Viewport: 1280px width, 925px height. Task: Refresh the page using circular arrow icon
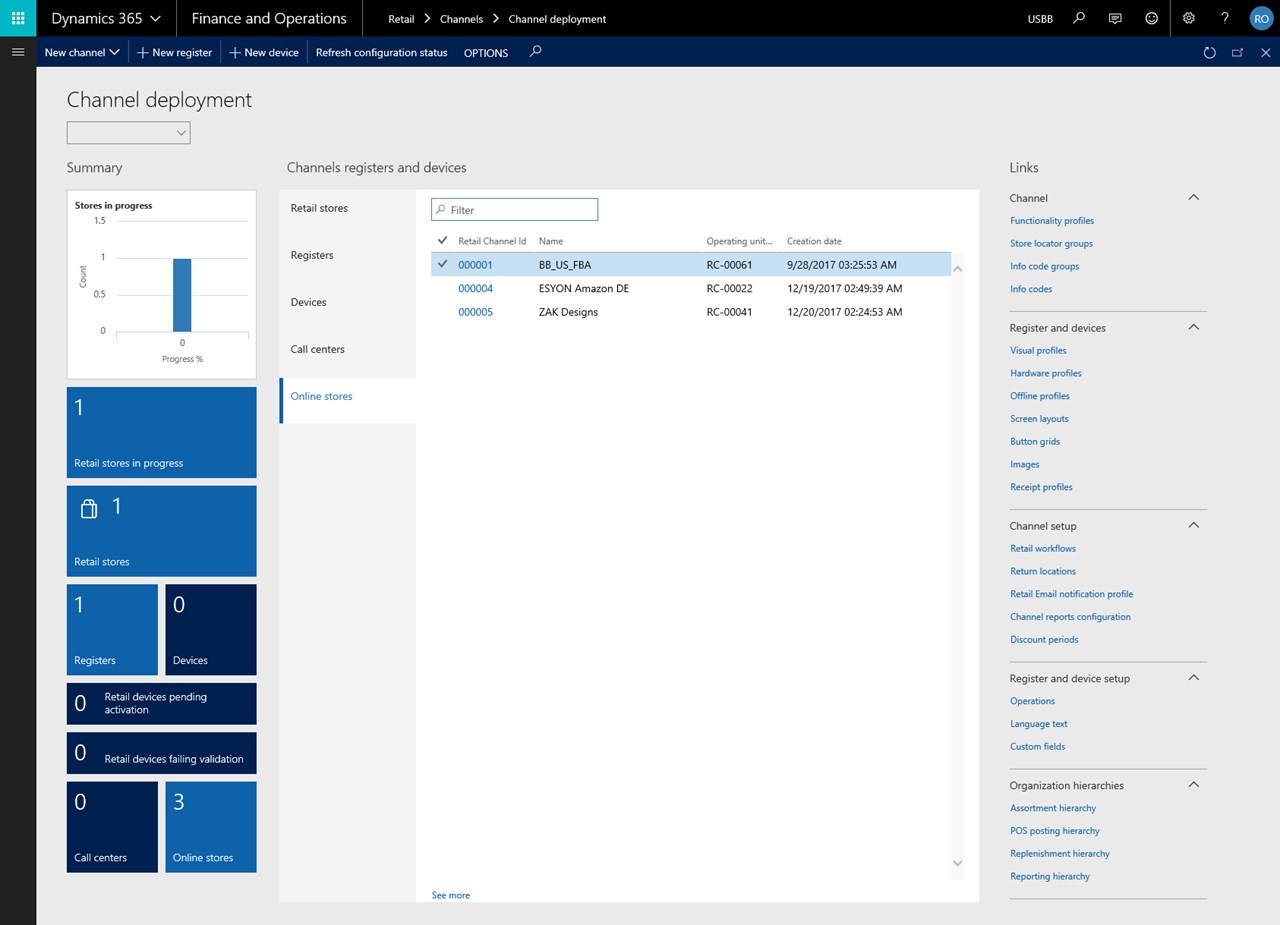[1210, 52]
